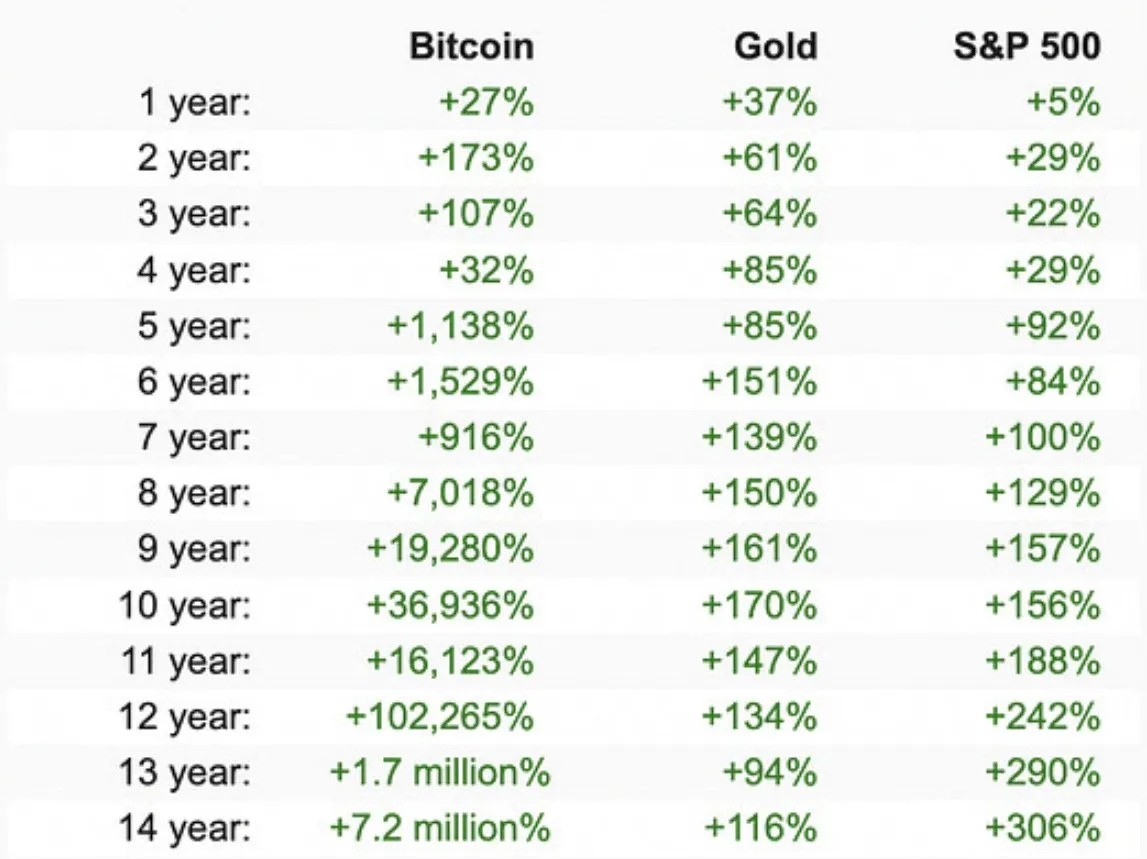
Task: Click the Gold column header
Action: pos(775,46)
